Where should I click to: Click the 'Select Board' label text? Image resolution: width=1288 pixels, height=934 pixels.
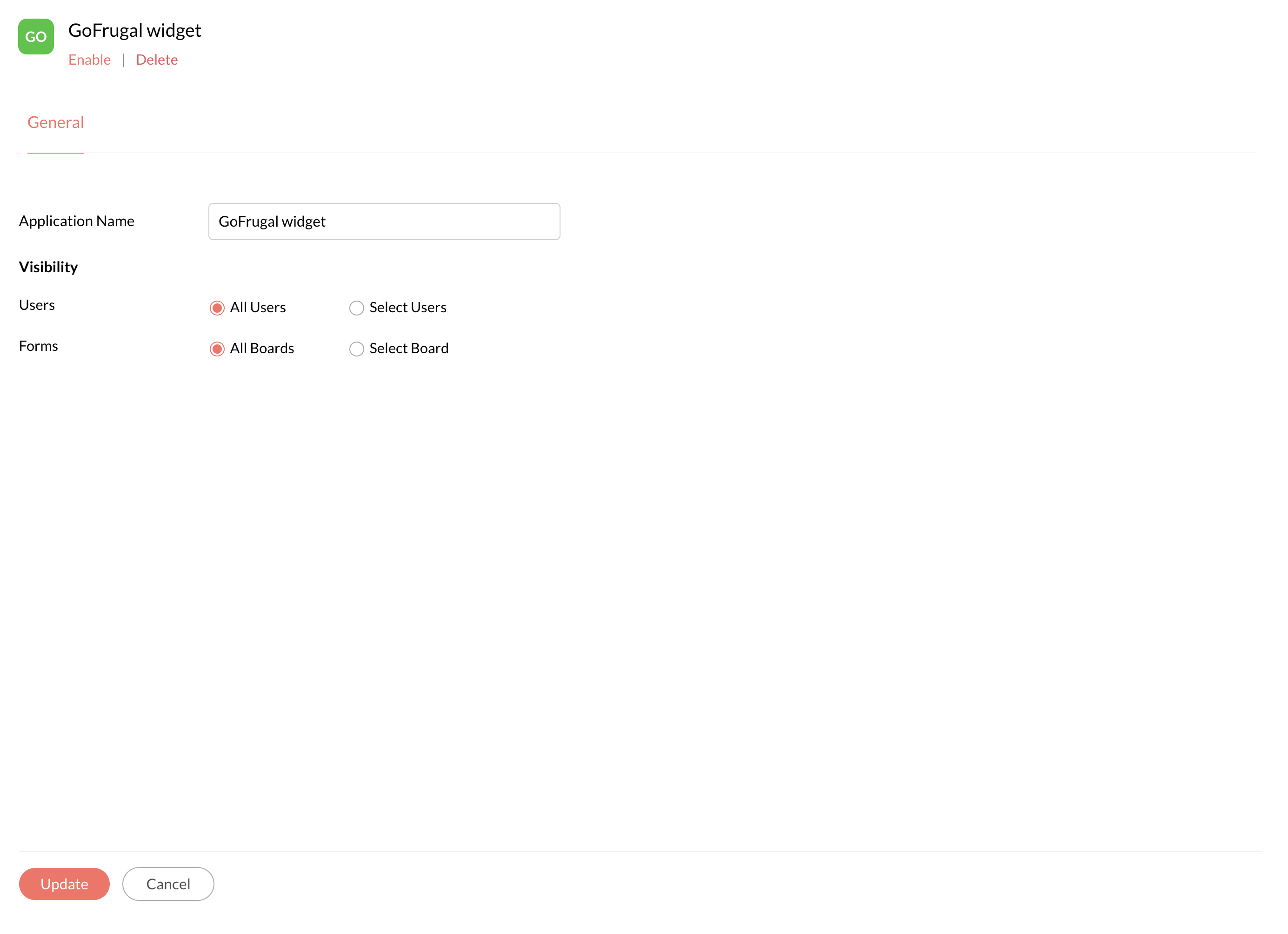[409, 348]
